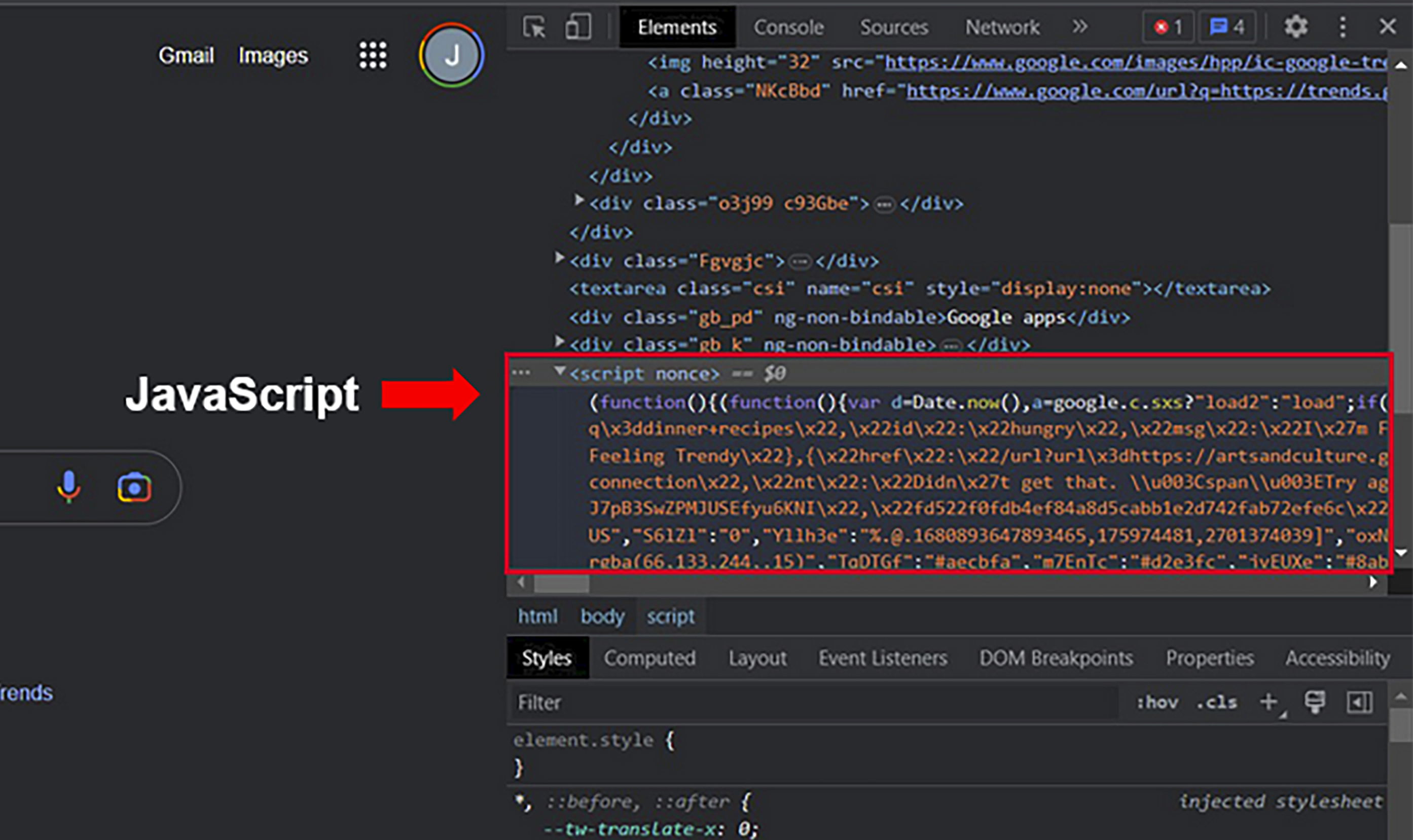Switch to the Console tab
The width and height of the screenshot is (1413, 840).
(788, 26)
